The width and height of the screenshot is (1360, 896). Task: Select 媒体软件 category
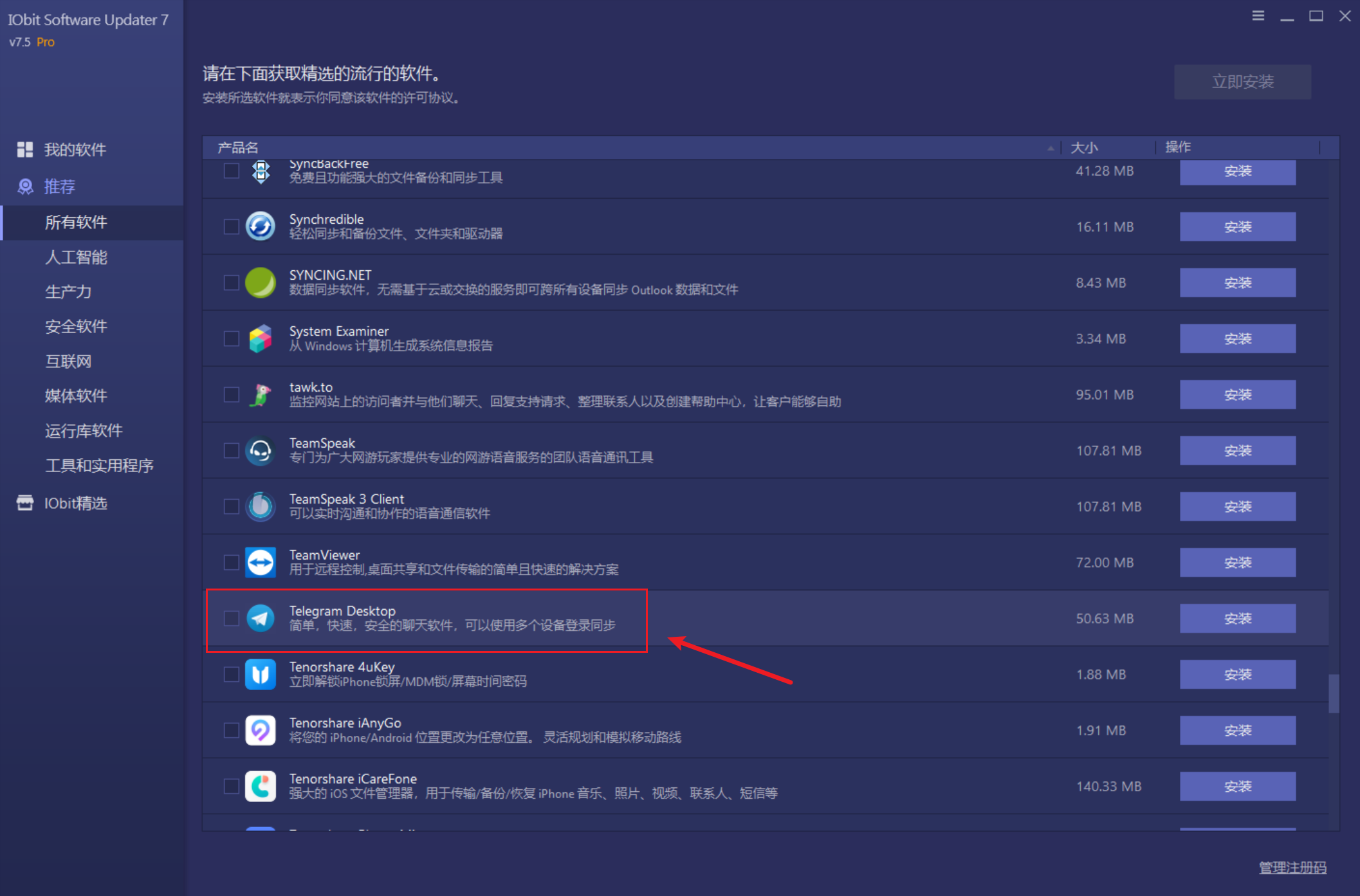click(91, 396)
